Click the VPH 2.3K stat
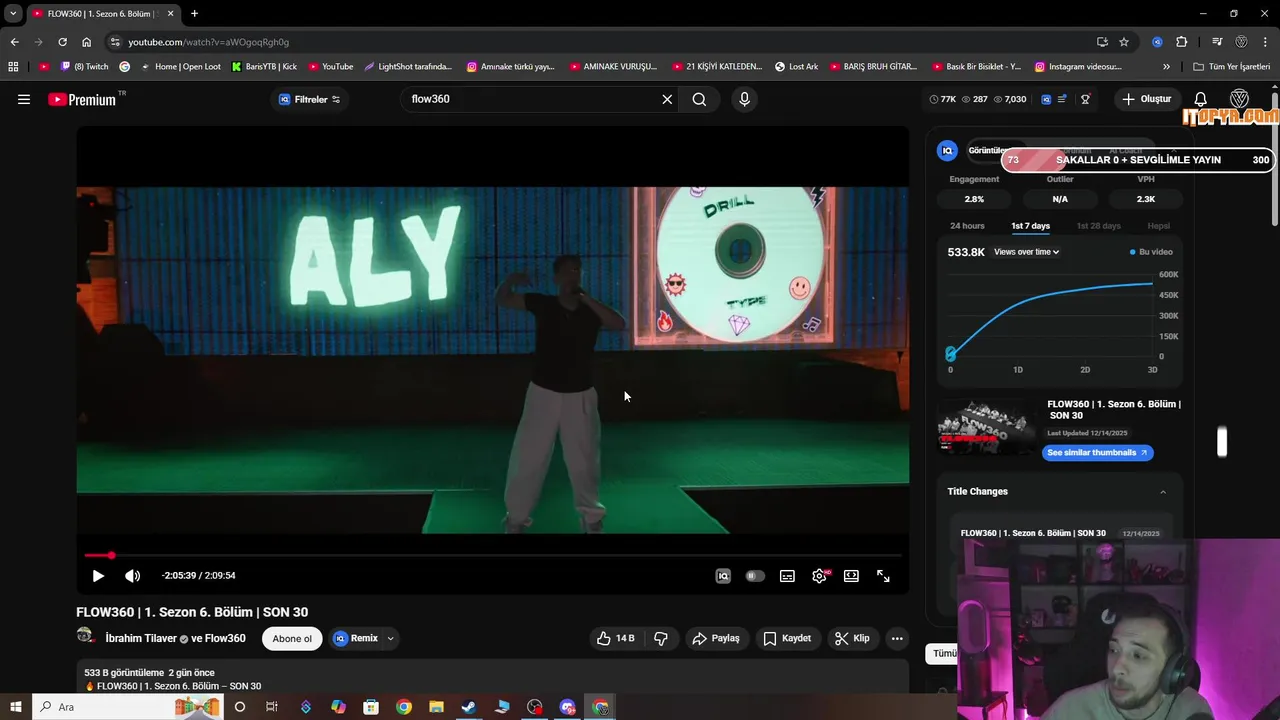The height and width of the screenshot is (720, 1280). click(1146, 199)
